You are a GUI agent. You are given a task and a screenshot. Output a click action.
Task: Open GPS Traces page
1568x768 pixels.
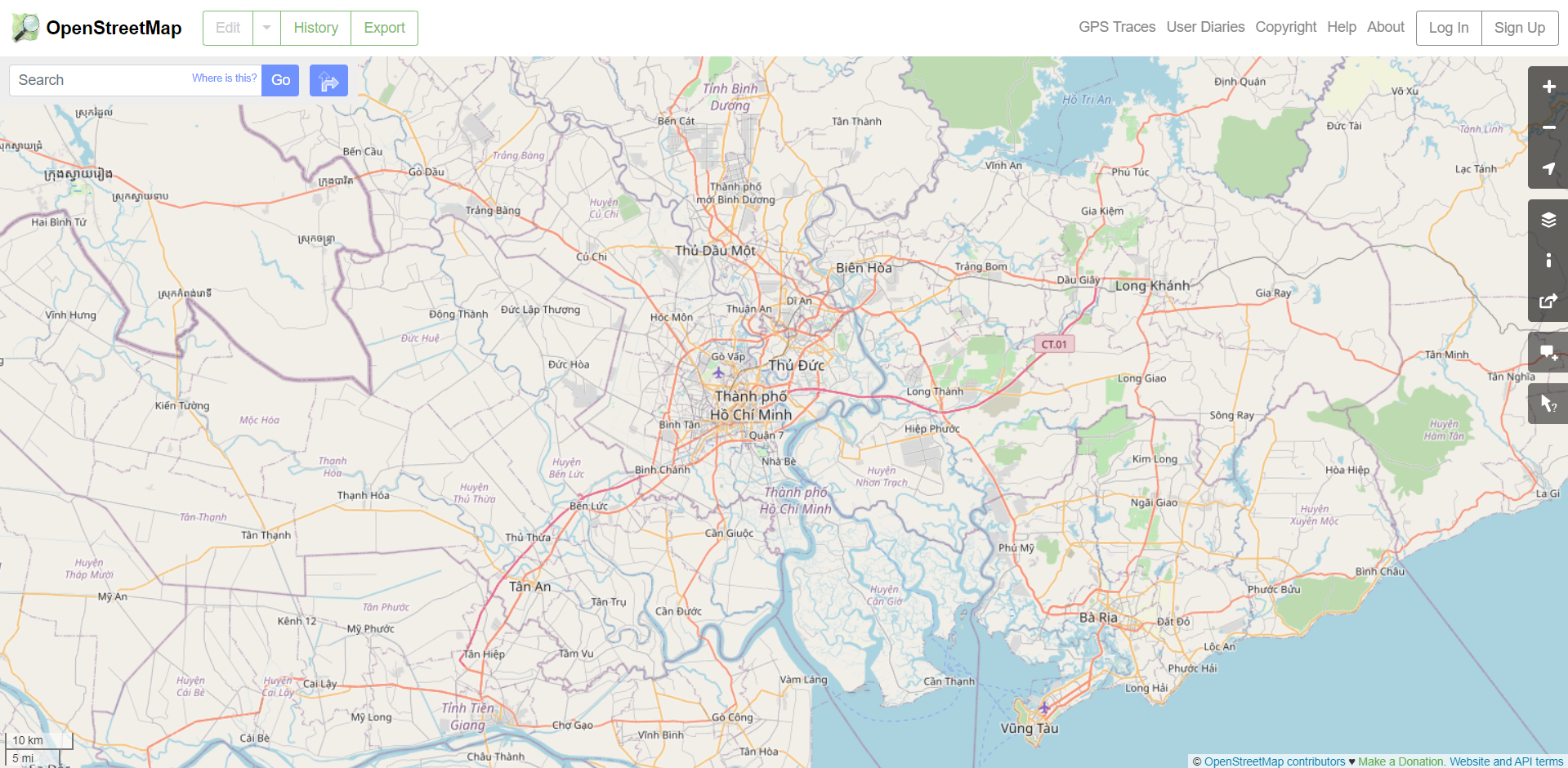[1117, 27]
